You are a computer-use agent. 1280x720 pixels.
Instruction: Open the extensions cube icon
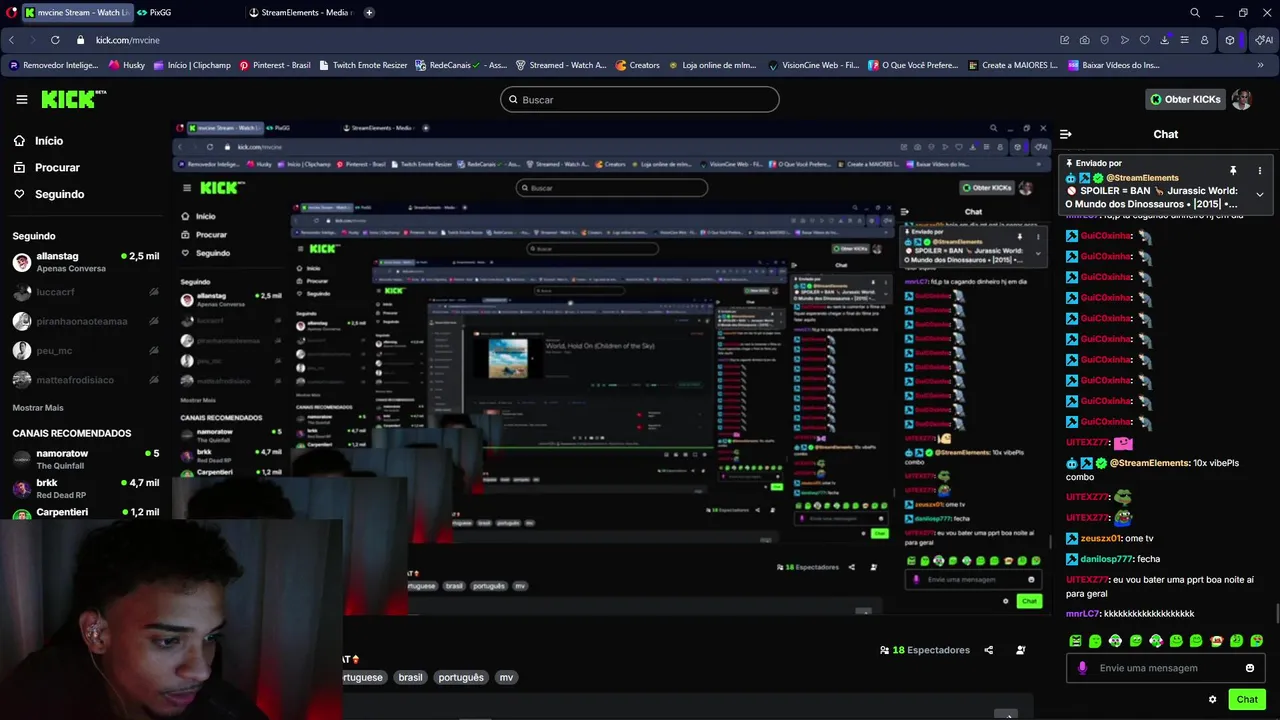[1230, 40]
